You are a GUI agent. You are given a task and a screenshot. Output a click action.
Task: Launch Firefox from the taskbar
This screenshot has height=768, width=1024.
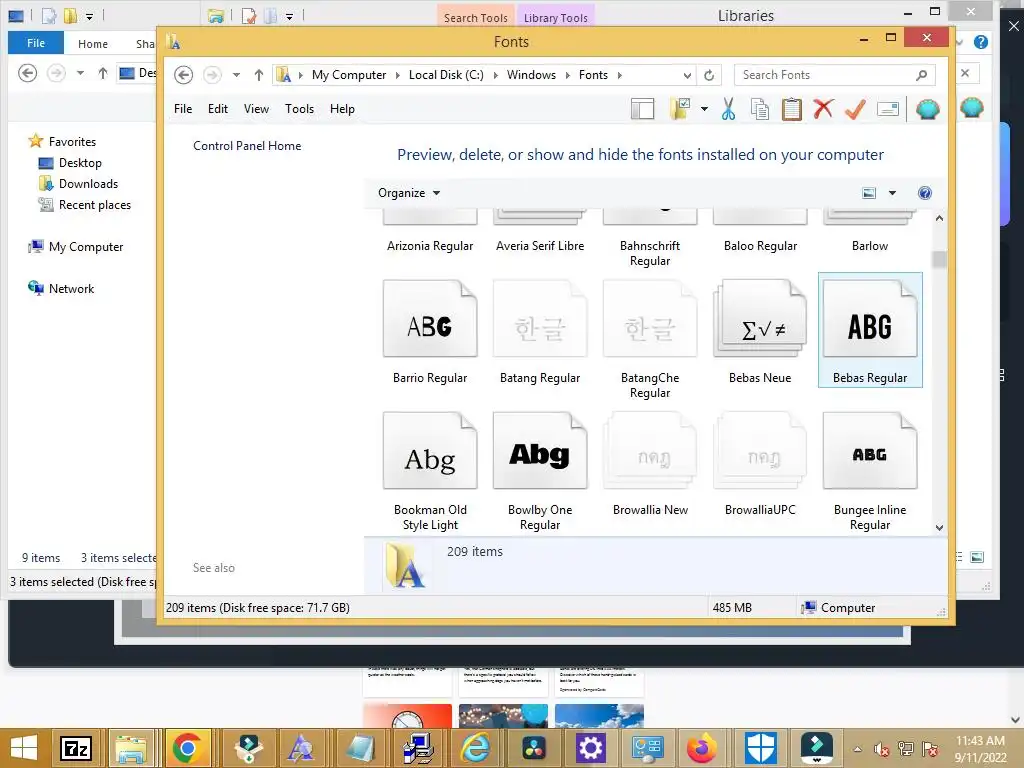point(701,748)
